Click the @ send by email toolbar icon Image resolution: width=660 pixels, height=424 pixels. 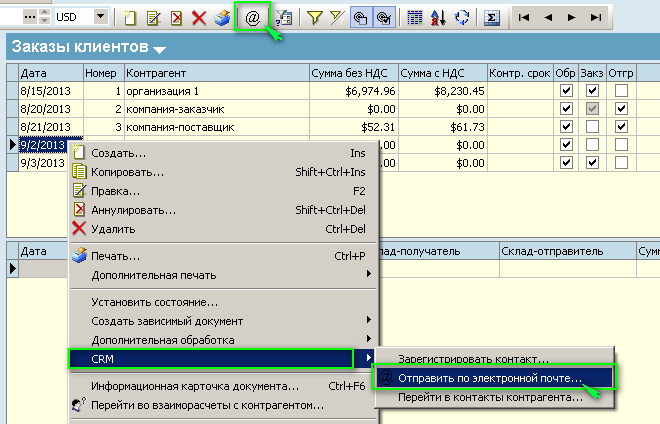[253, 18]
